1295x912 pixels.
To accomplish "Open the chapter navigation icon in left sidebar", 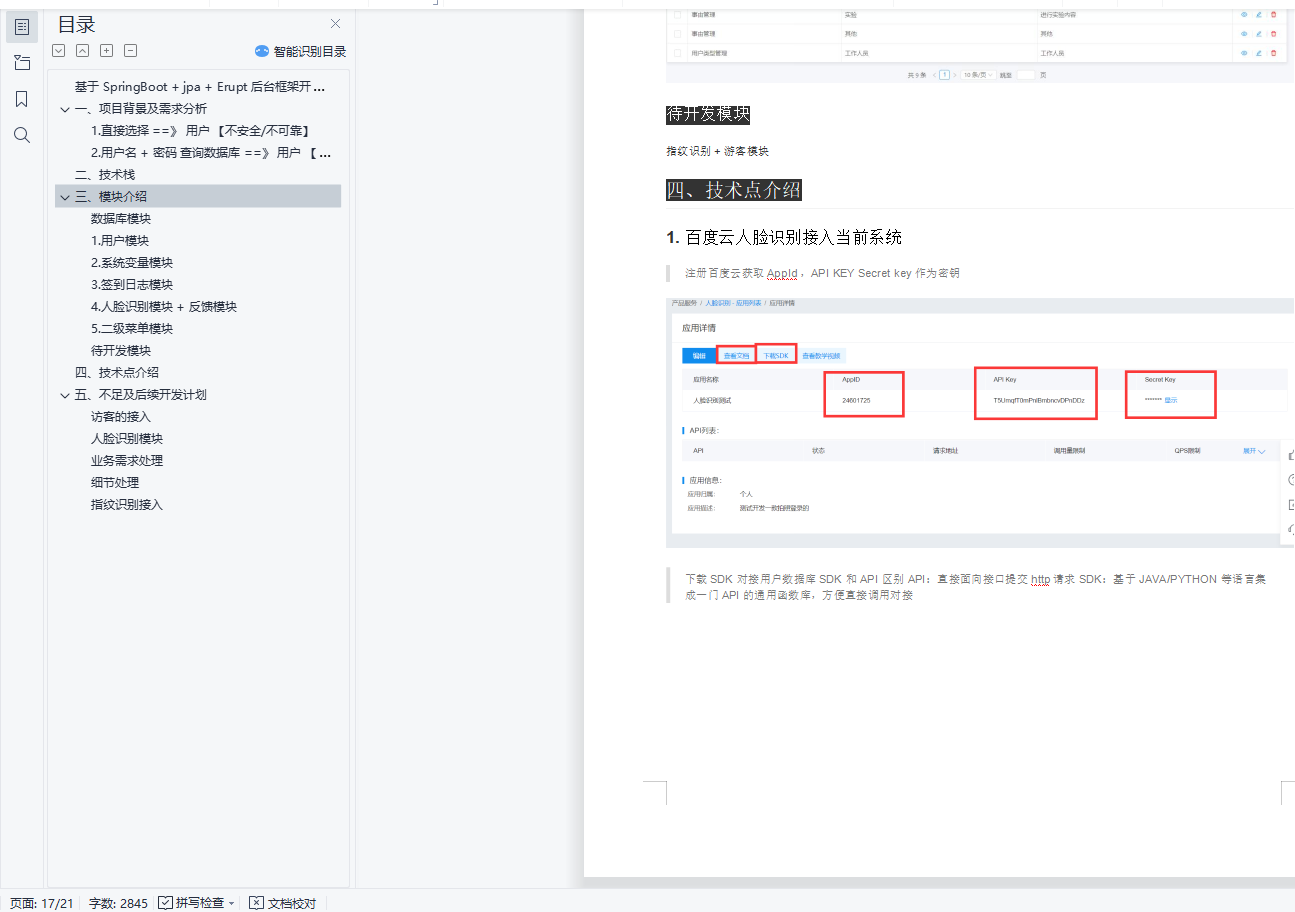I will click(22, 63).
